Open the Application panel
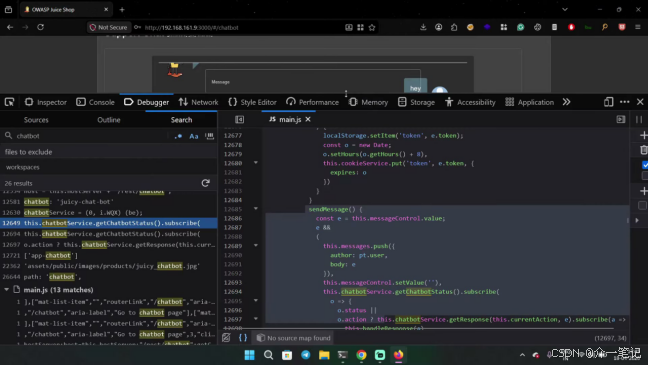The image size is (648, 365). point(529,102)
